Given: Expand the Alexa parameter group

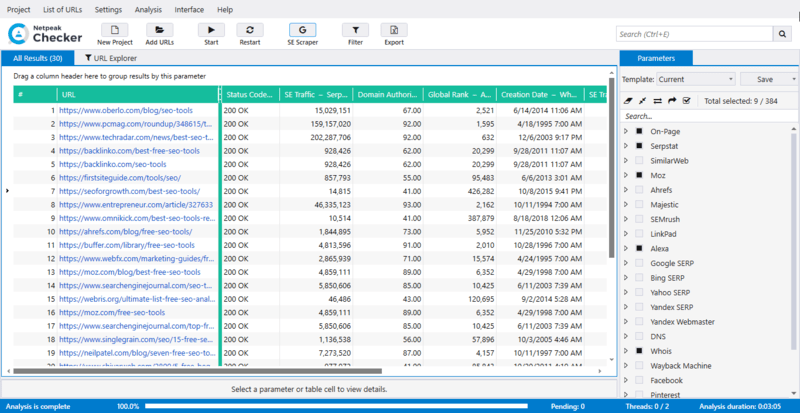Looking at the screenshot, I should click(626, 248).
